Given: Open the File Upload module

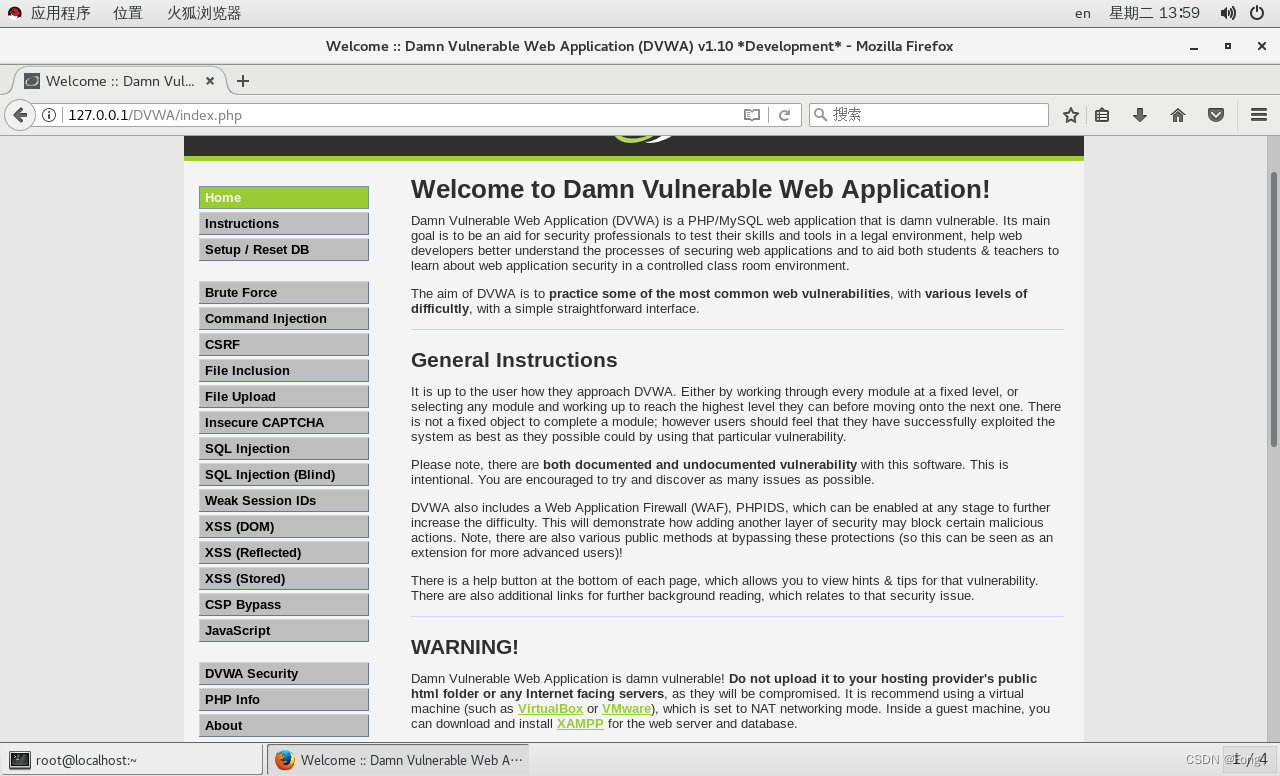Looking at the screenshot, I should click(284, 397).
